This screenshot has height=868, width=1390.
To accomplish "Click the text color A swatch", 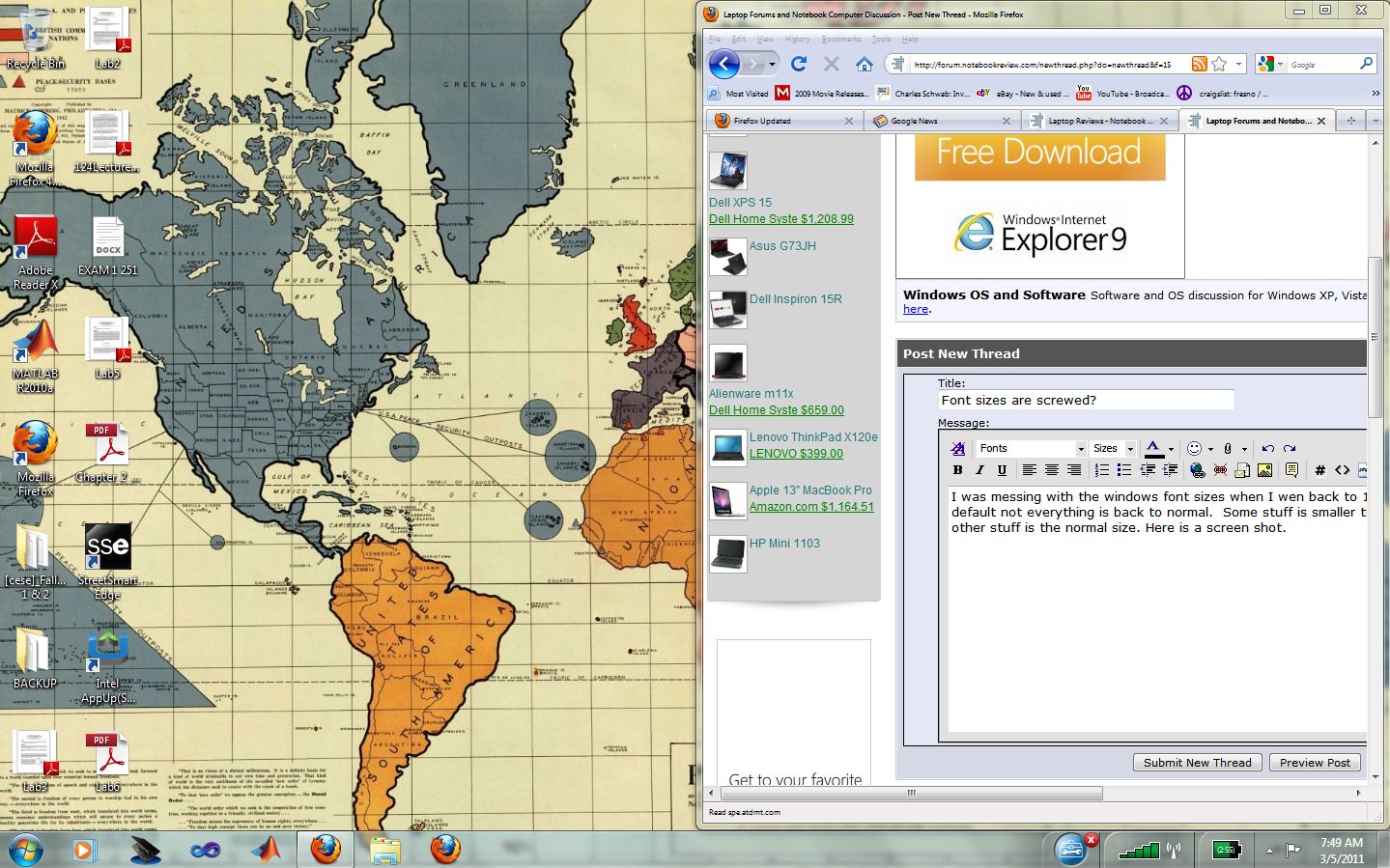I will tap(1153, 449).
